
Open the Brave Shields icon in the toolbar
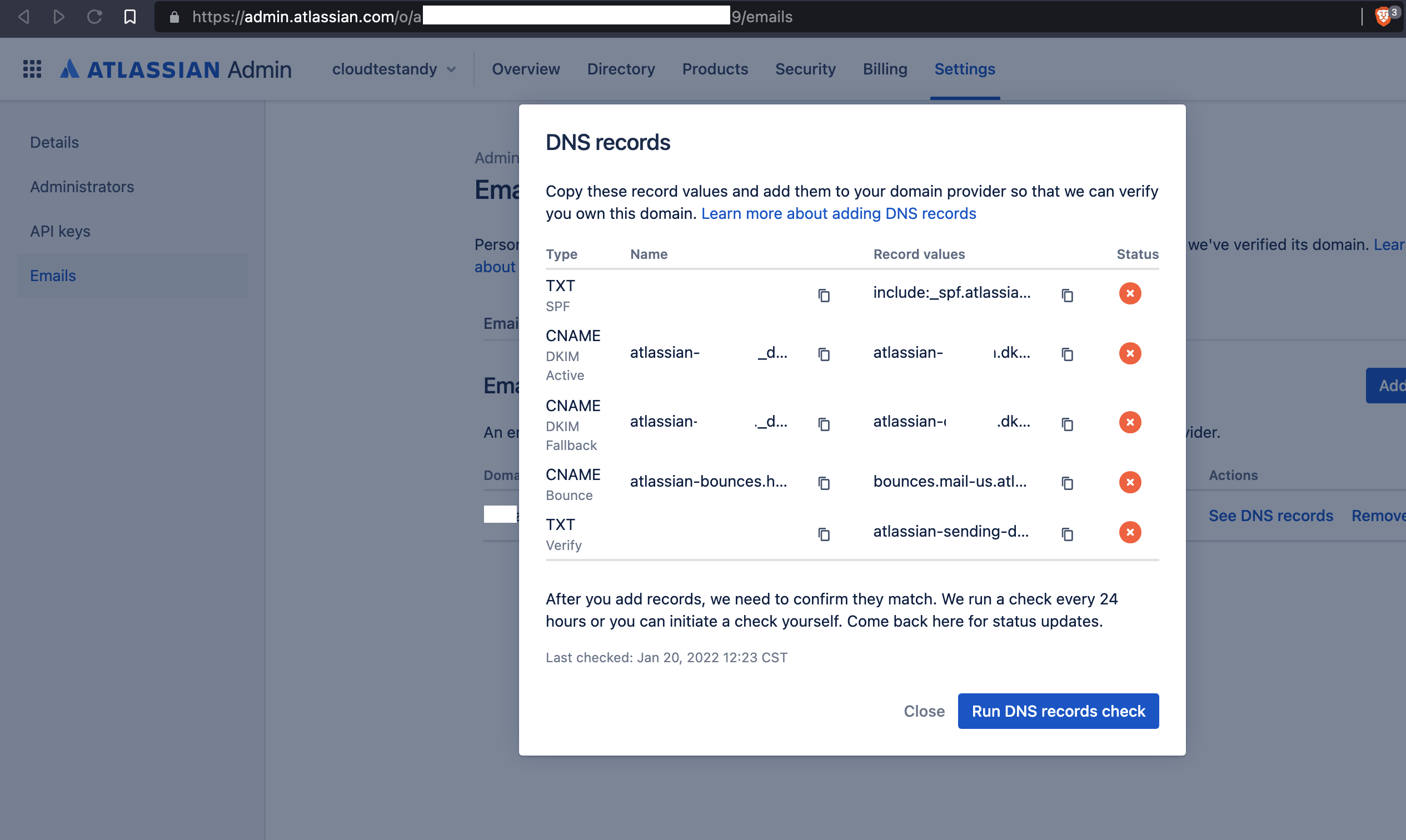[1383, 17]
